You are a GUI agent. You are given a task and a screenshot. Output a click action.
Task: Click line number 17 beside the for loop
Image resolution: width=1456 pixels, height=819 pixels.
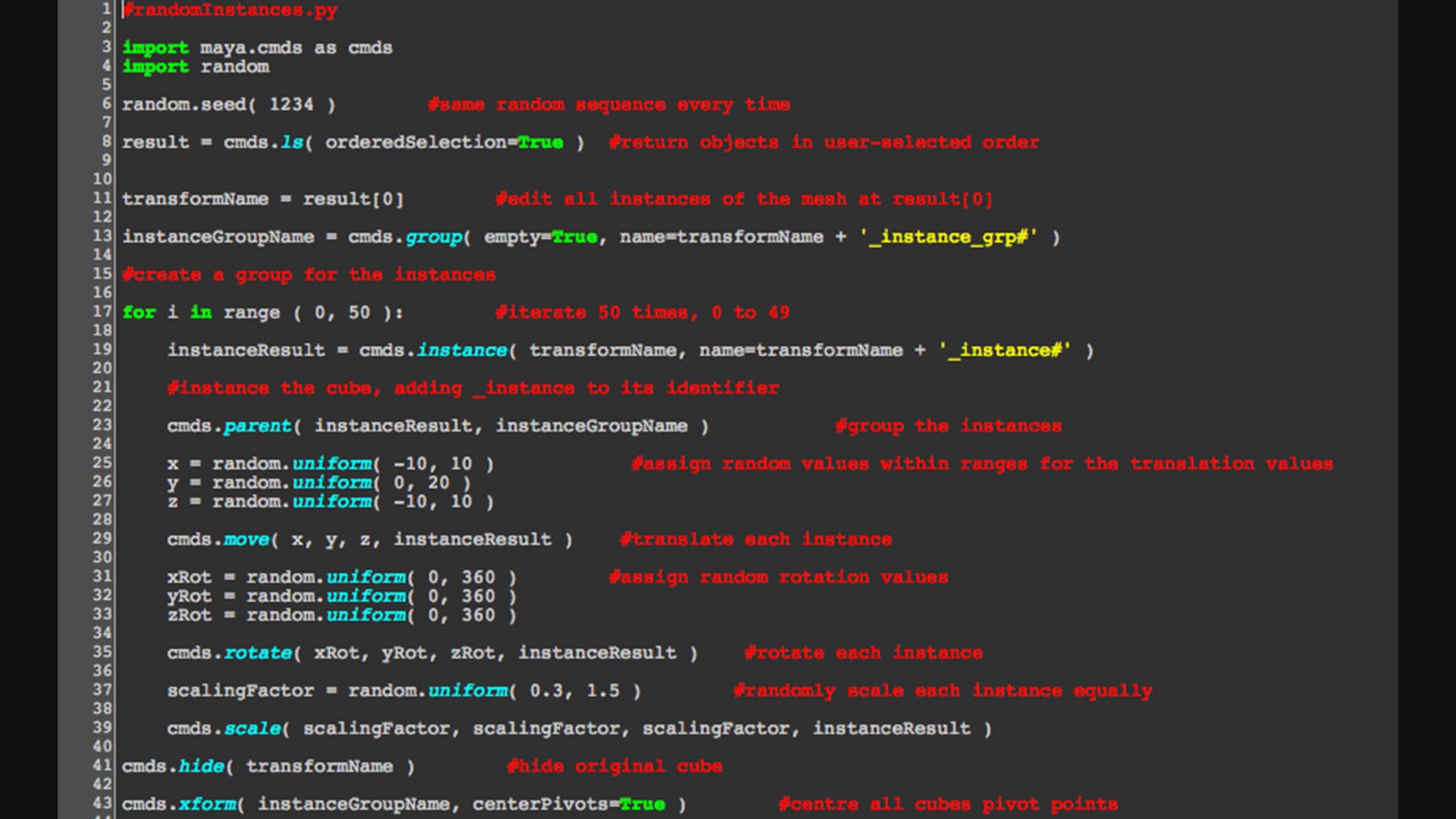coord(105,312)
